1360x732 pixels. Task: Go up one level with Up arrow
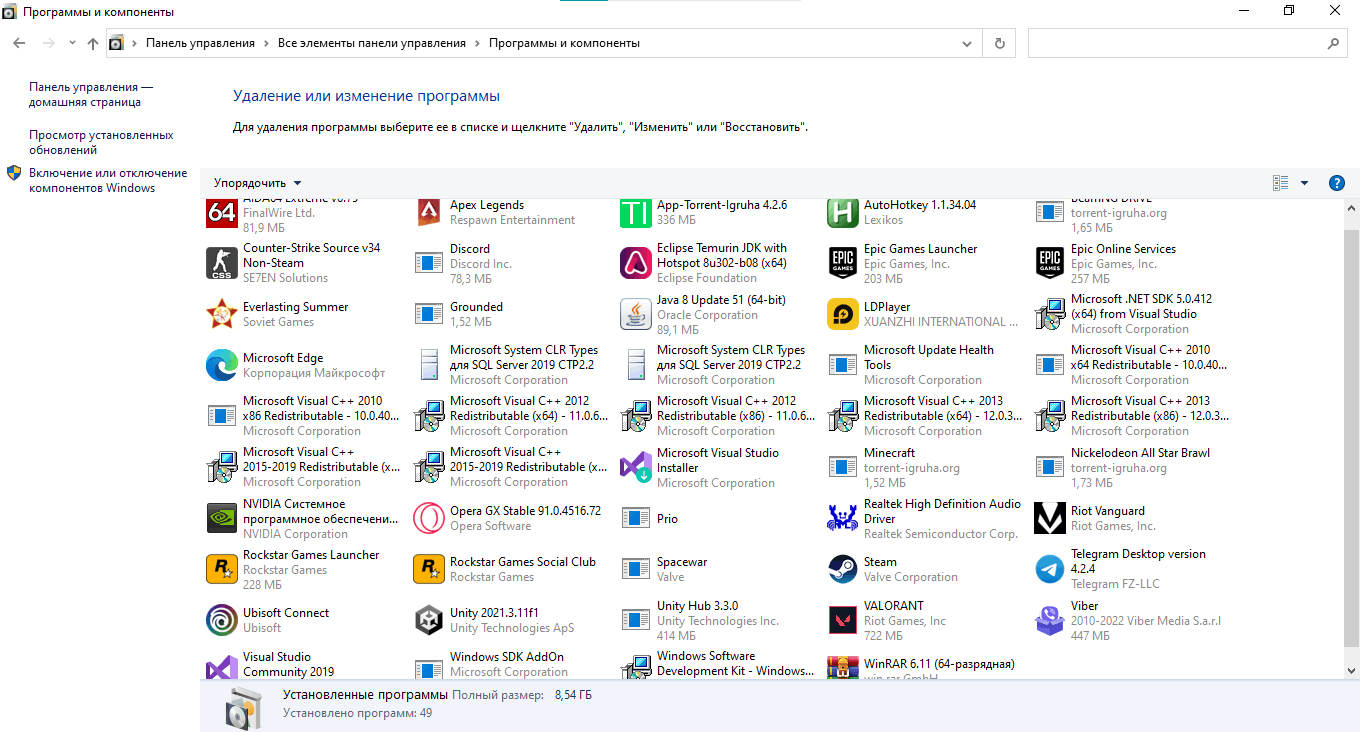point(93,43)
